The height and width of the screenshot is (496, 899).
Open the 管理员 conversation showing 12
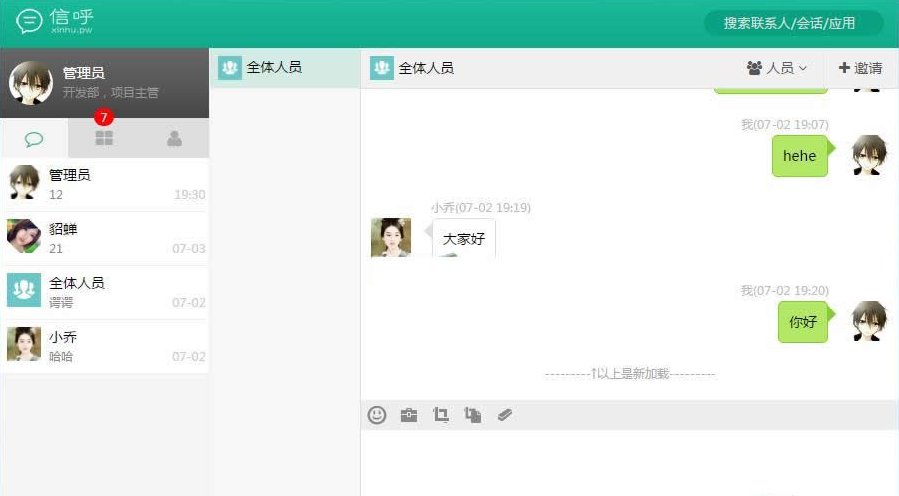point(104,184)
